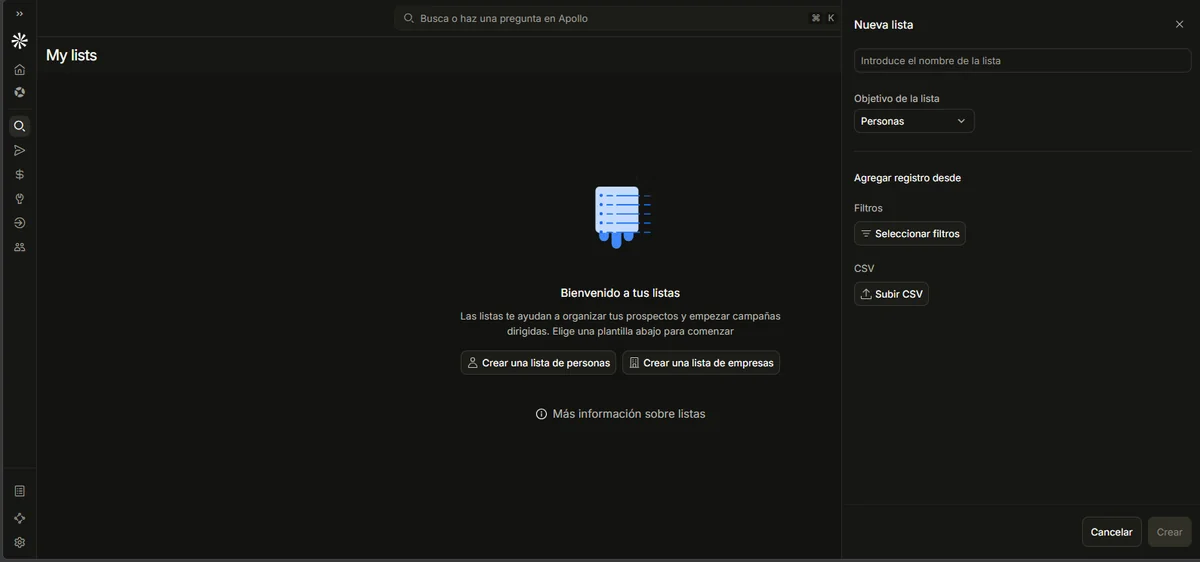The image size is (1200, 562).
Task: Open Más información sobre listas link
Action: coord(629,414)
